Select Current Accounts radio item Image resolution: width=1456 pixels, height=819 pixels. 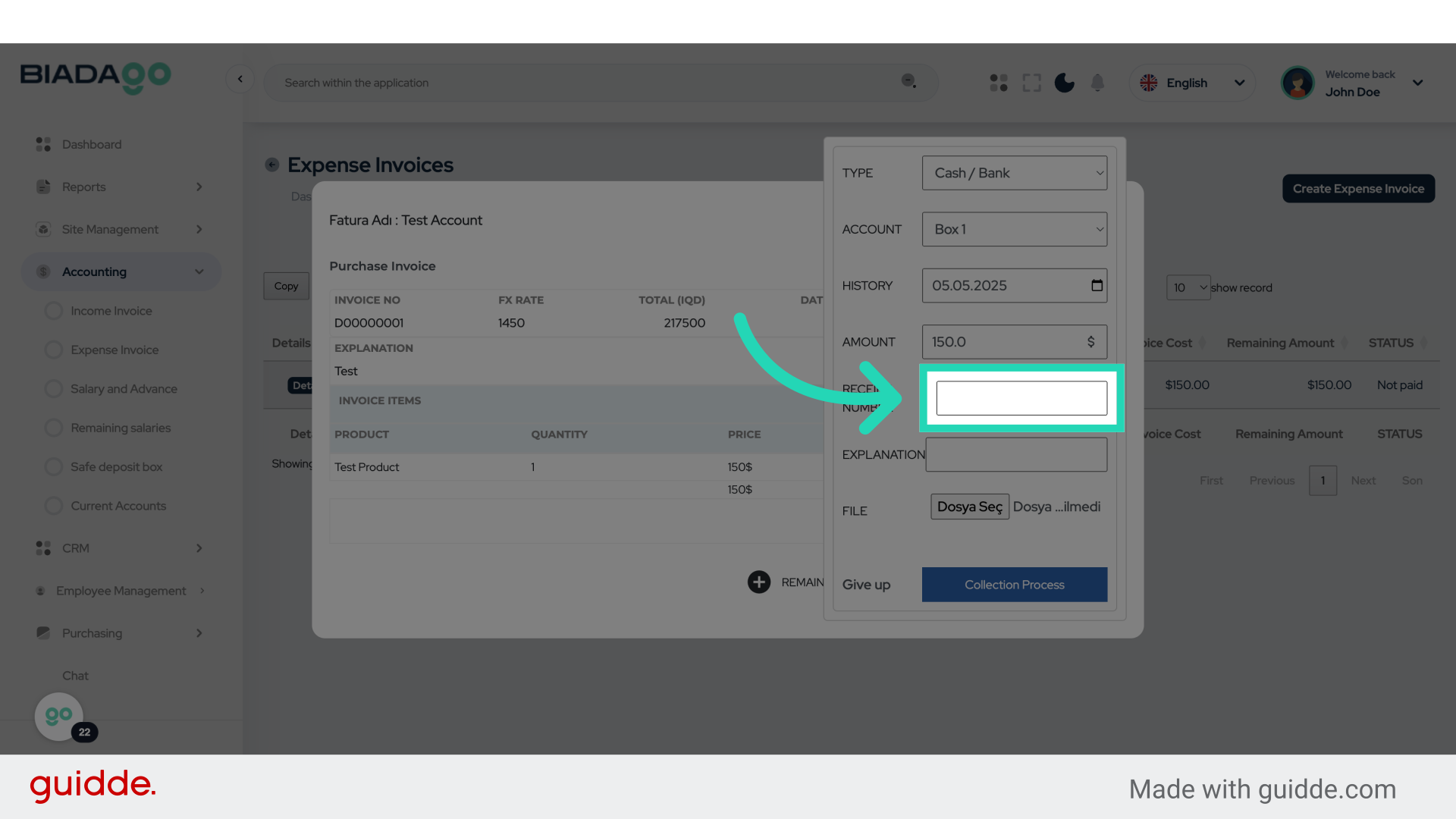point(54,506)
